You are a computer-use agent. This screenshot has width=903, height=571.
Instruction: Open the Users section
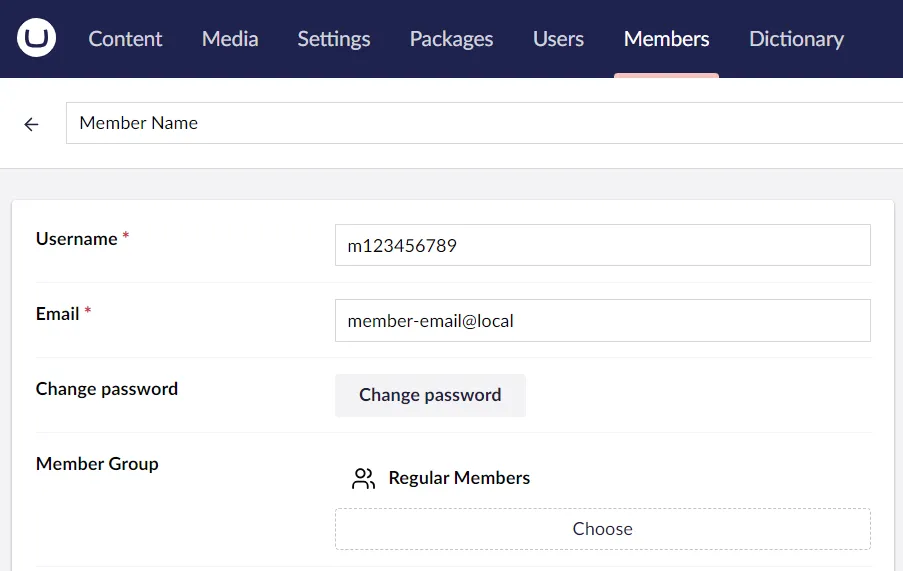click(x=558, y=39)
